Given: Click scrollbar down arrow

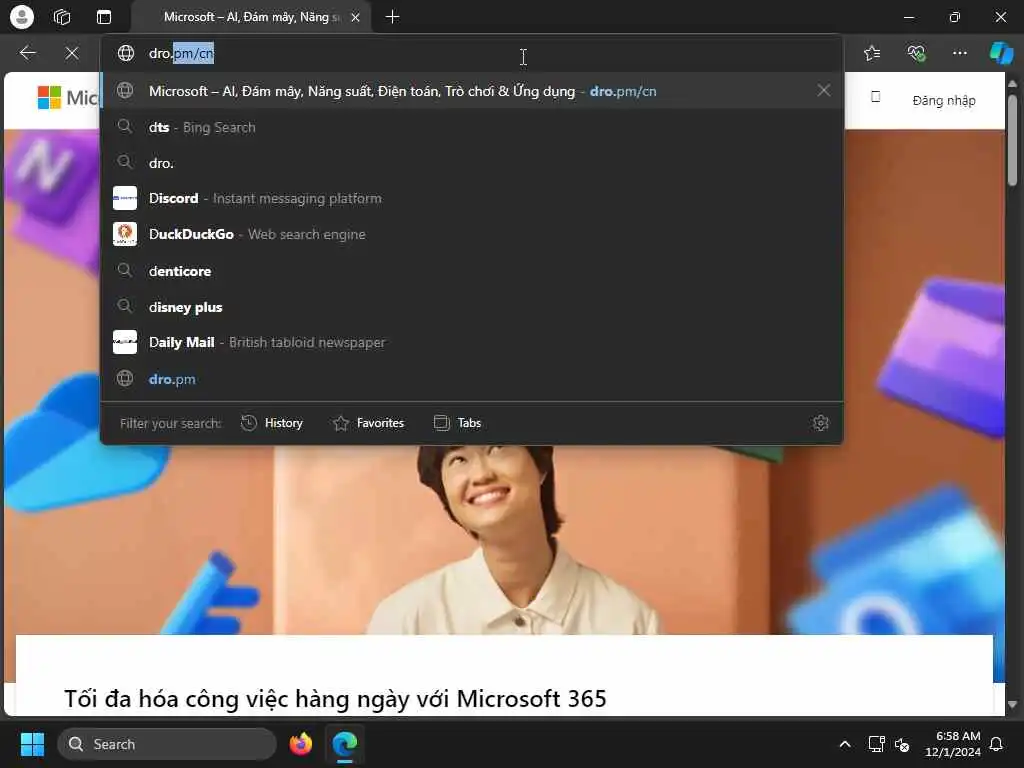Looking at the screenshot, I should point(1012,705).
